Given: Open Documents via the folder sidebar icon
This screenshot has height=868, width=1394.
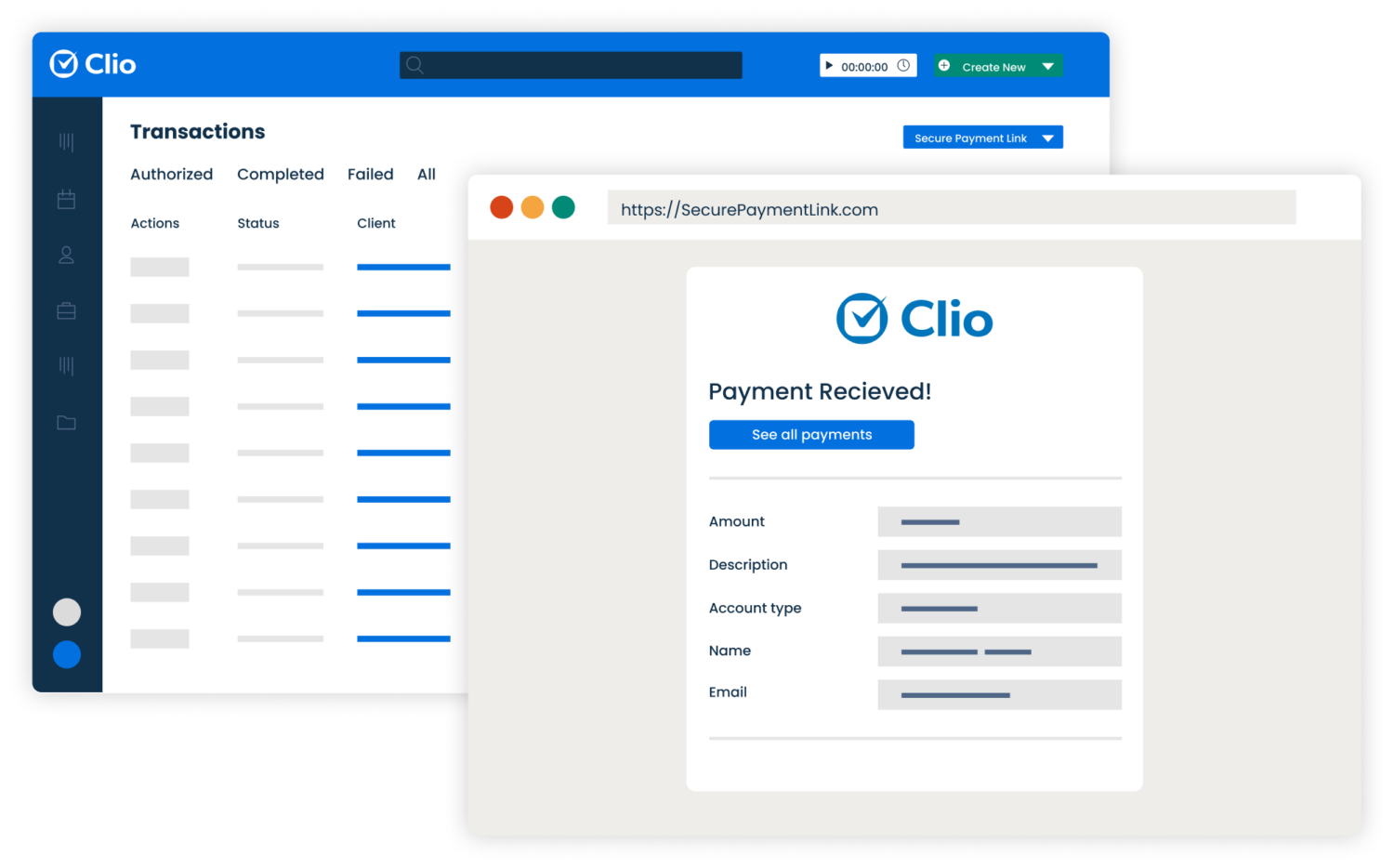Looking at the screenshot, I should 66,422.
